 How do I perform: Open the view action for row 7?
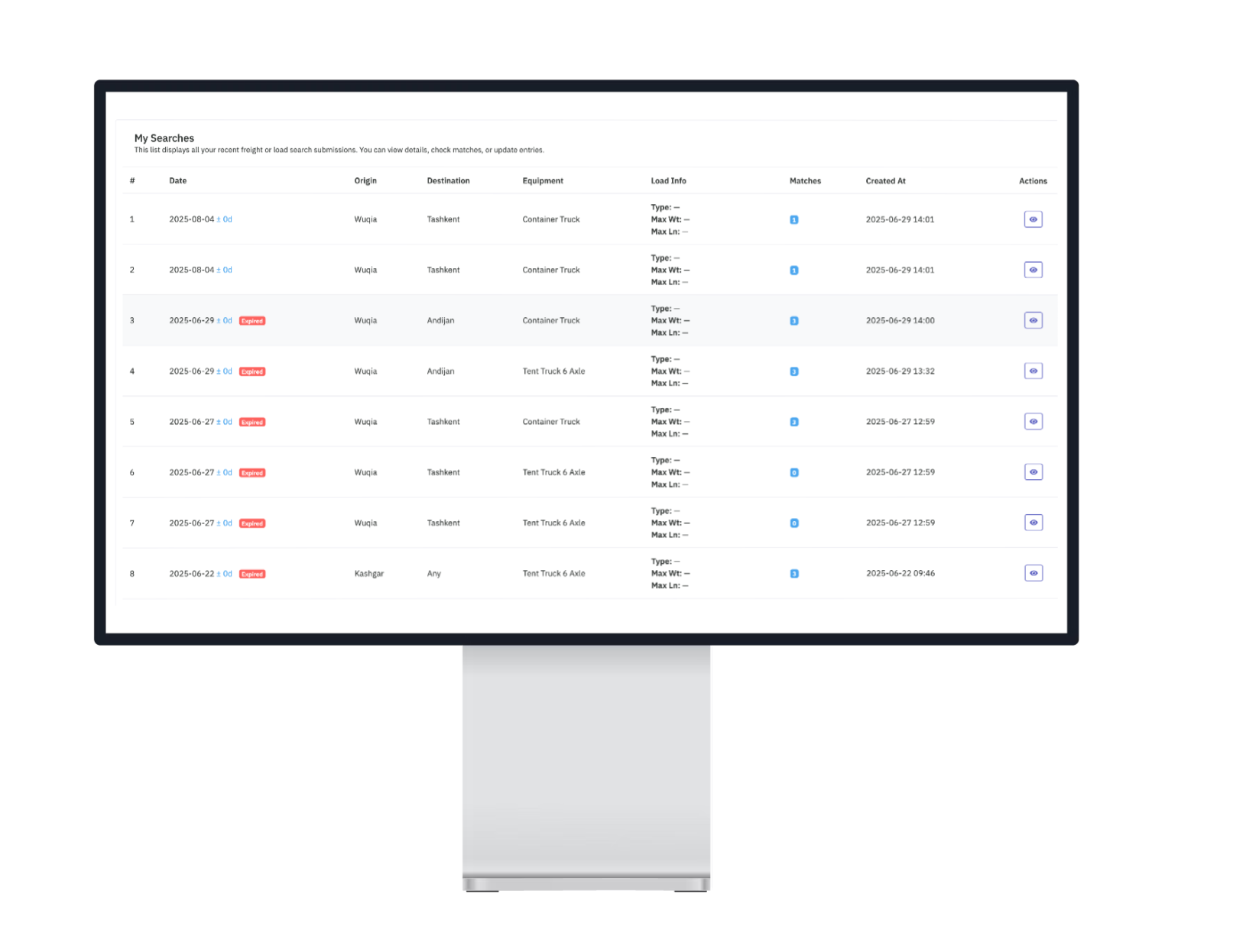[1033, 523]
